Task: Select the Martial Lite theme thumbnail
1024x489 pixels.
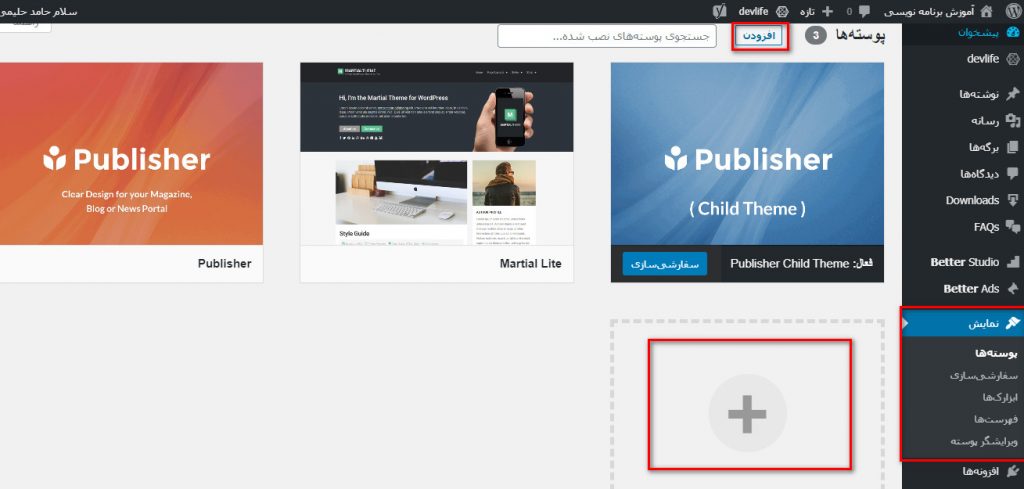Action: [x=437, y=154]
